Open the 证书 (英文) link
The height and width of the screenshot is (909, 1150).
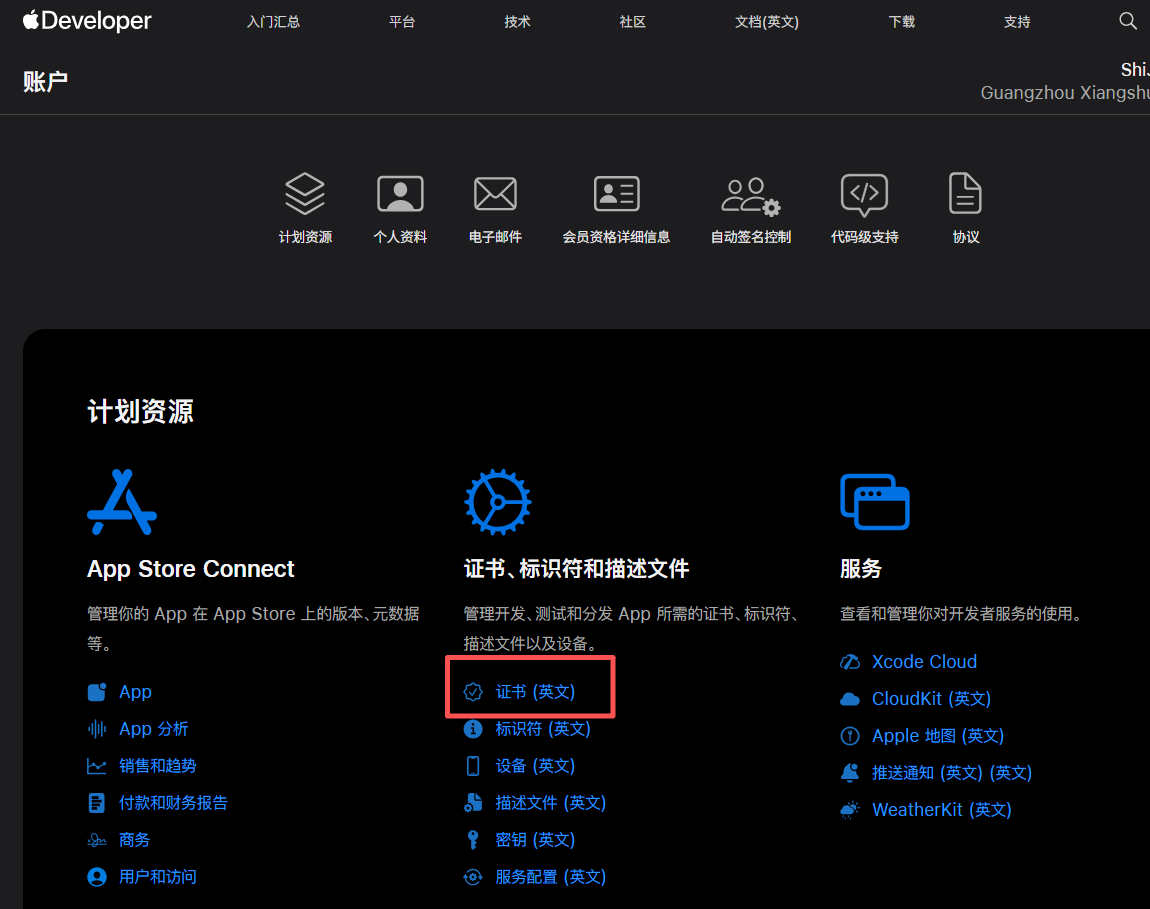(535, 692)
